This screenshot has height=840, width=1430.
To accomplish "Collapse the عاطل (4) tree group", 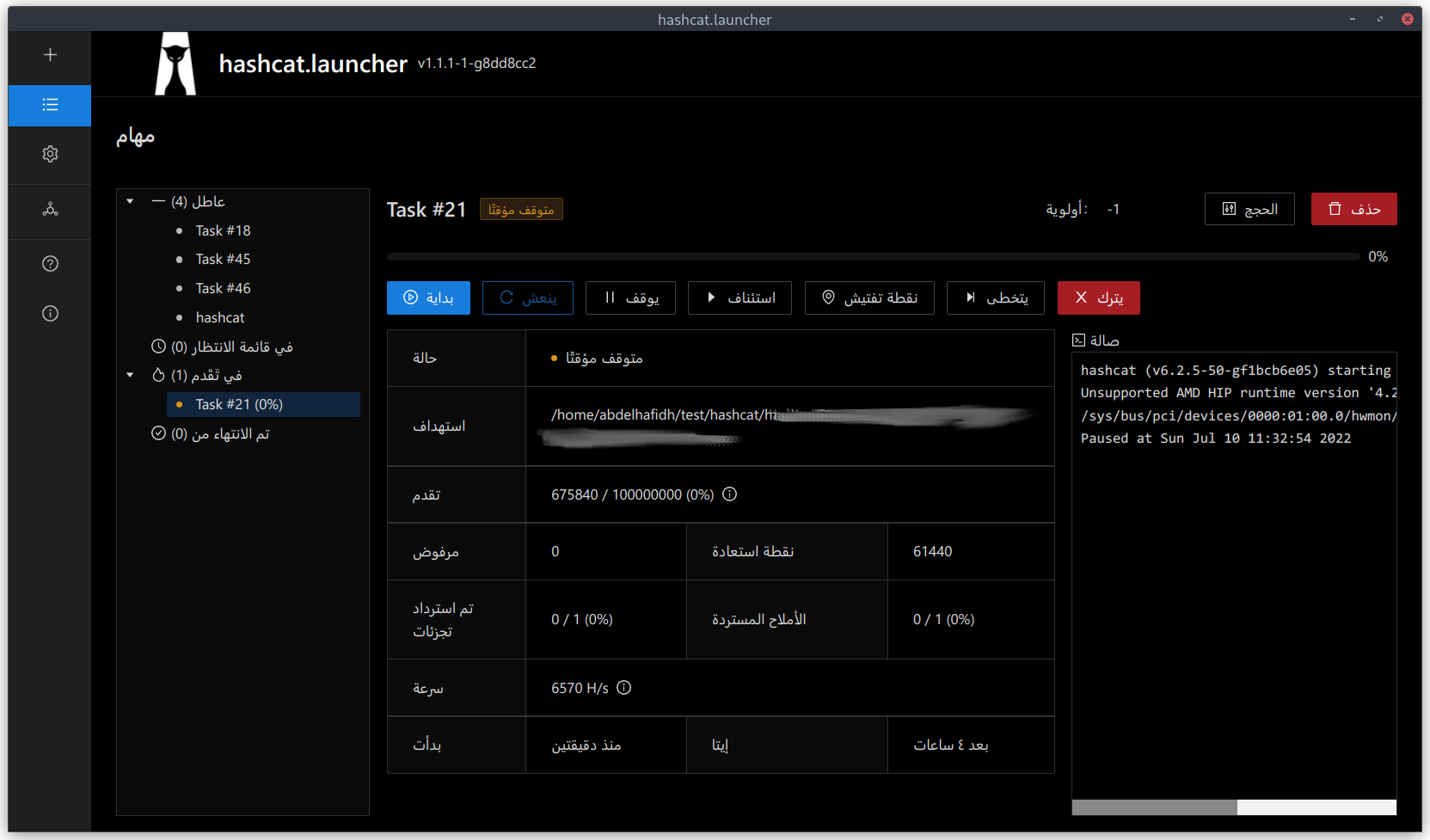I will (130, 201).
